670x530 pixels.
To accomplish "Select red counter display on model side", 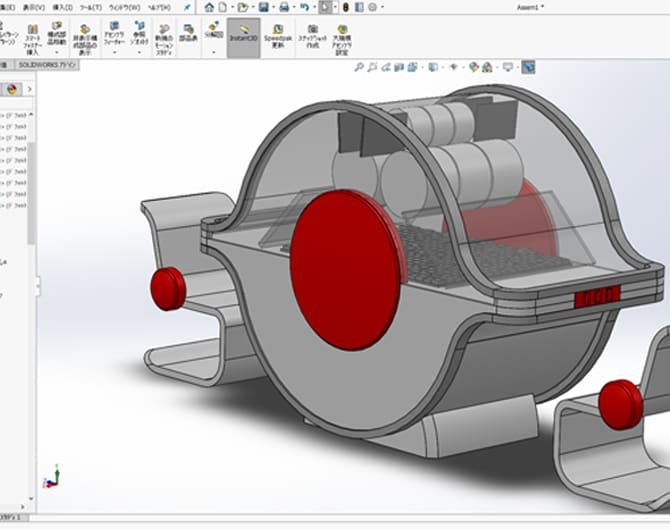I will coord(597,295).
